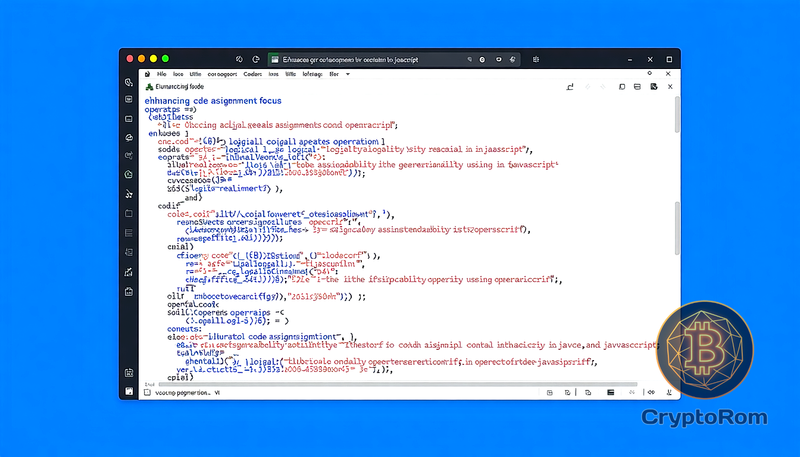Viewport: 800px width, 457px height.
Task: Click the code heading line in blue text
Action: pos(213,101)
